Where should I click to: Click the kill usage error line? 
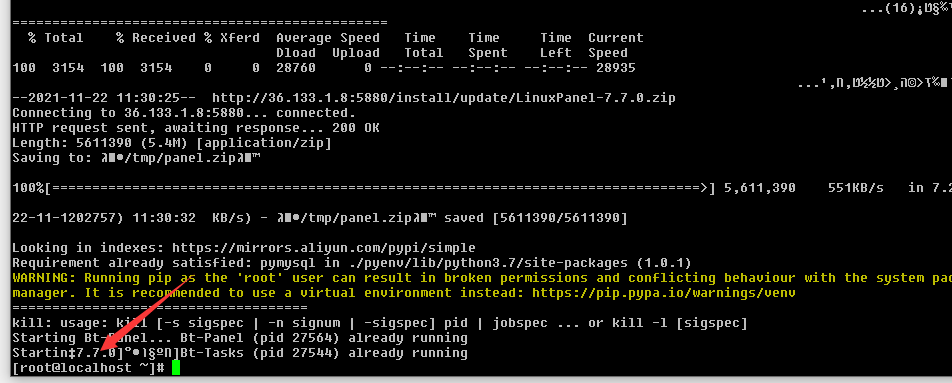(x=380, y=323)
